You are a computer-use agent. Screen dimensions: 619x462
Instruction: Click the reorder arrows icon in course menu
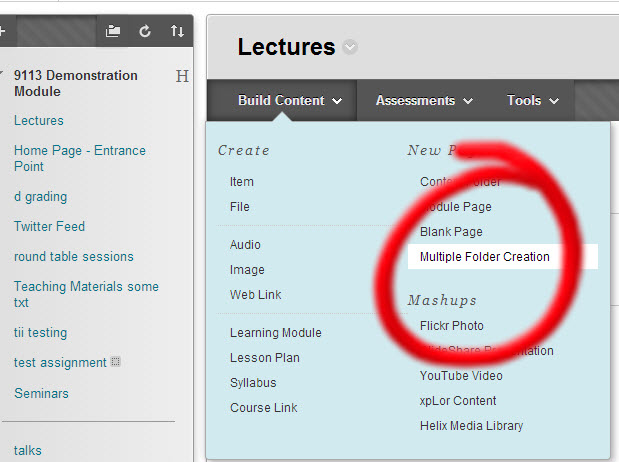pos(177,32)
